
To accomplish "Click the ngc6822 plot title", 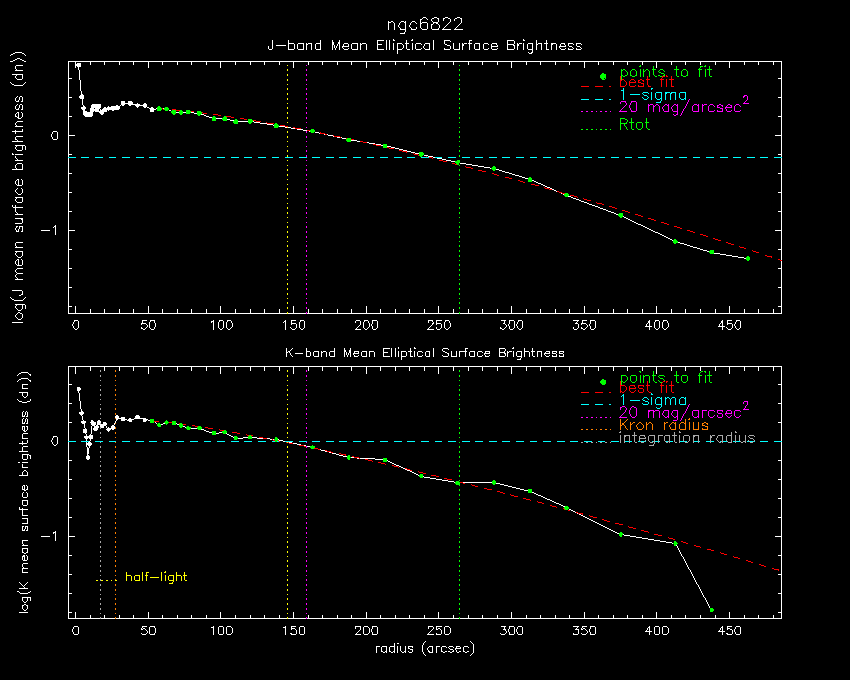I will tap(425, 23).
